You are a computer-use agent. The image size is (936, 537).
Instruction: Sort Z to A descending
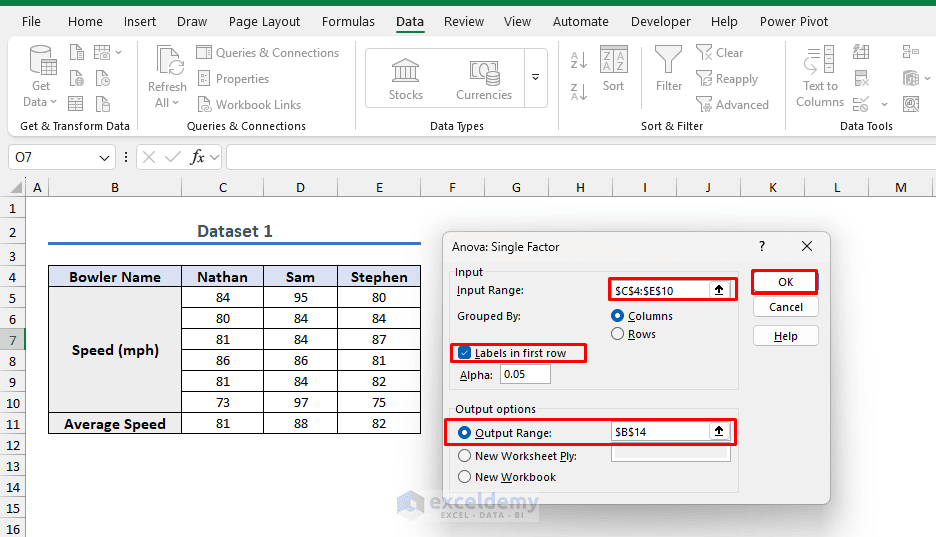pyautogui.click(x=578, y=92)
